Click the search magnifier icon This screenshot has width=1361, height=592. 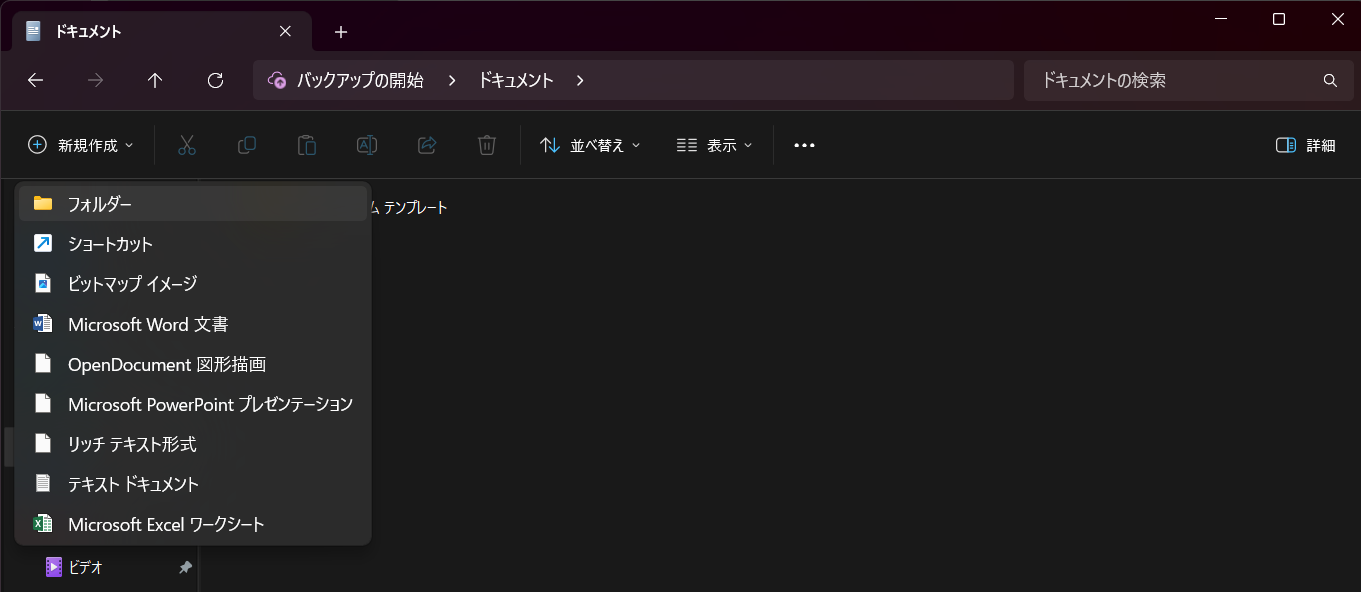(x=1330, y=81)
